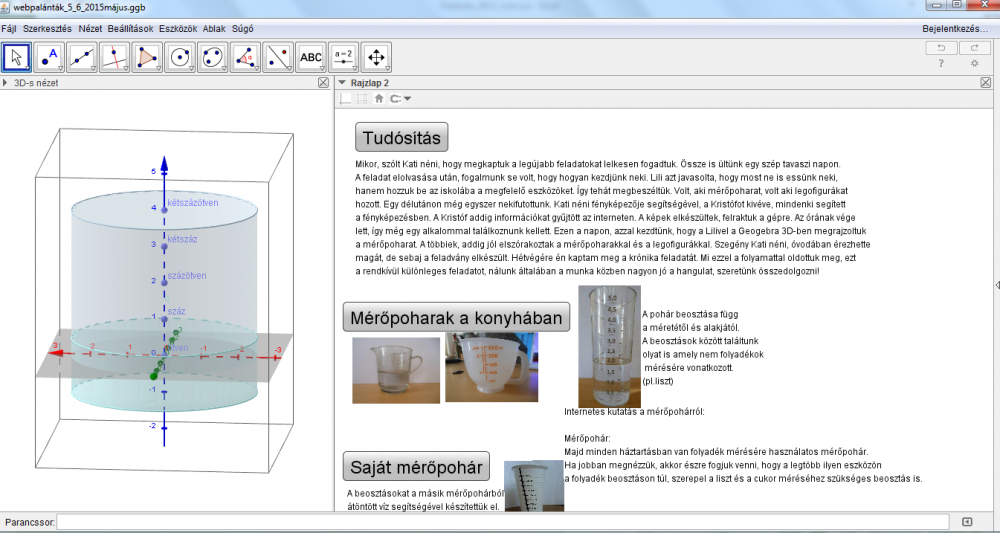The height and width of the screenshot is (533, 1000).
Task: Select the a=2 slider tool
Action: pyautogui.click(x=344, y=57)
